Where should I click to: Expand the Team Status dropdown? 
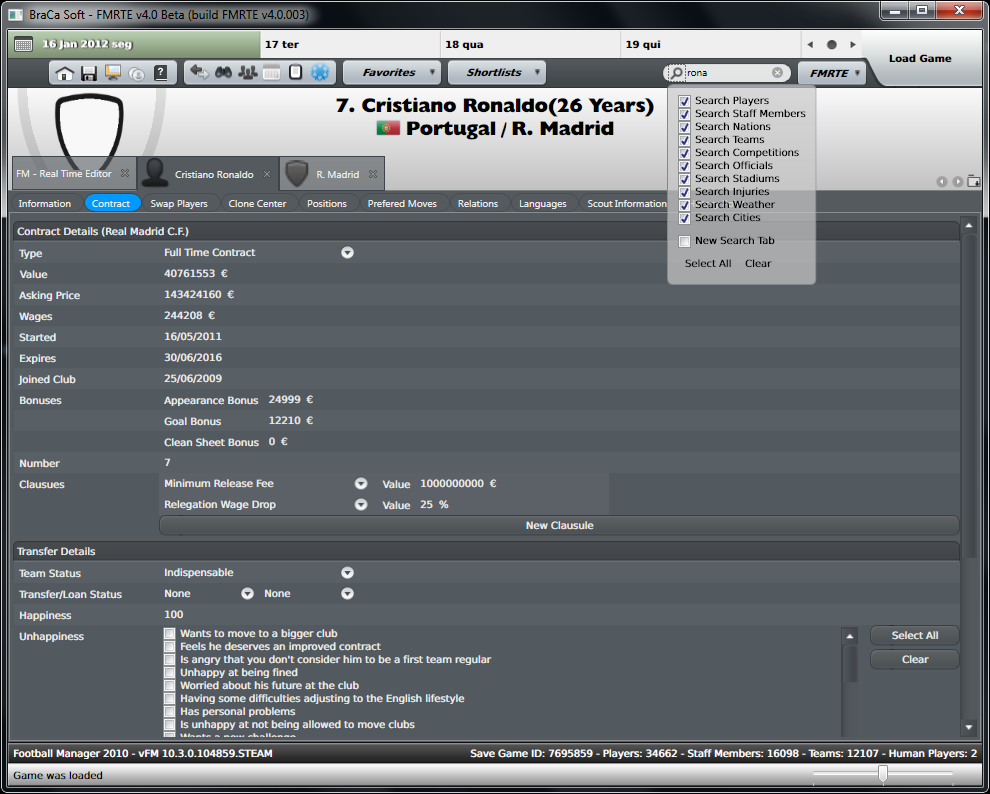(x=347, y=572)
